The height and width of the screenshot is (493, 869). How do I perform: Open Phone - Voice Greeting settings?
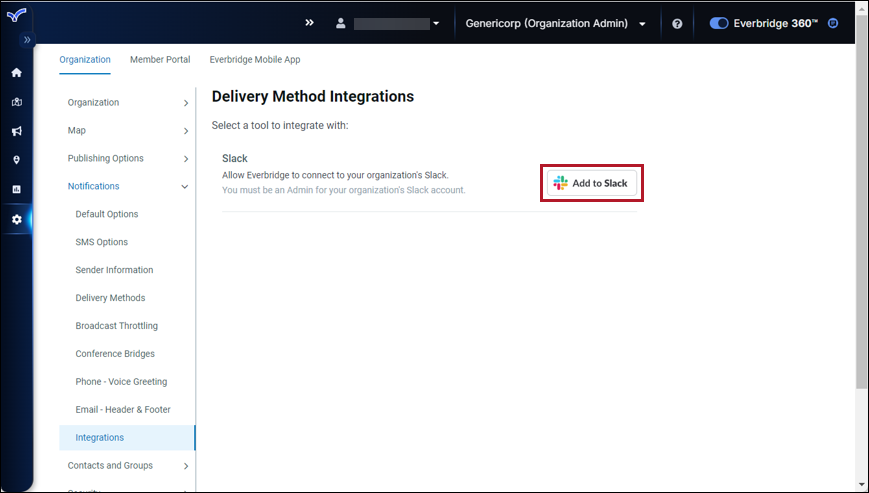[x=121, y=382]
